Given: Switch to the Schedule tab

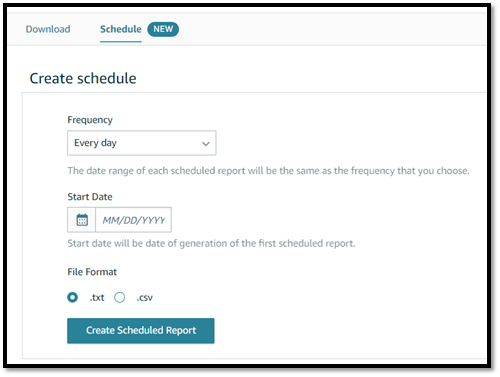Looking at the screenshot, I should point(121,29).
